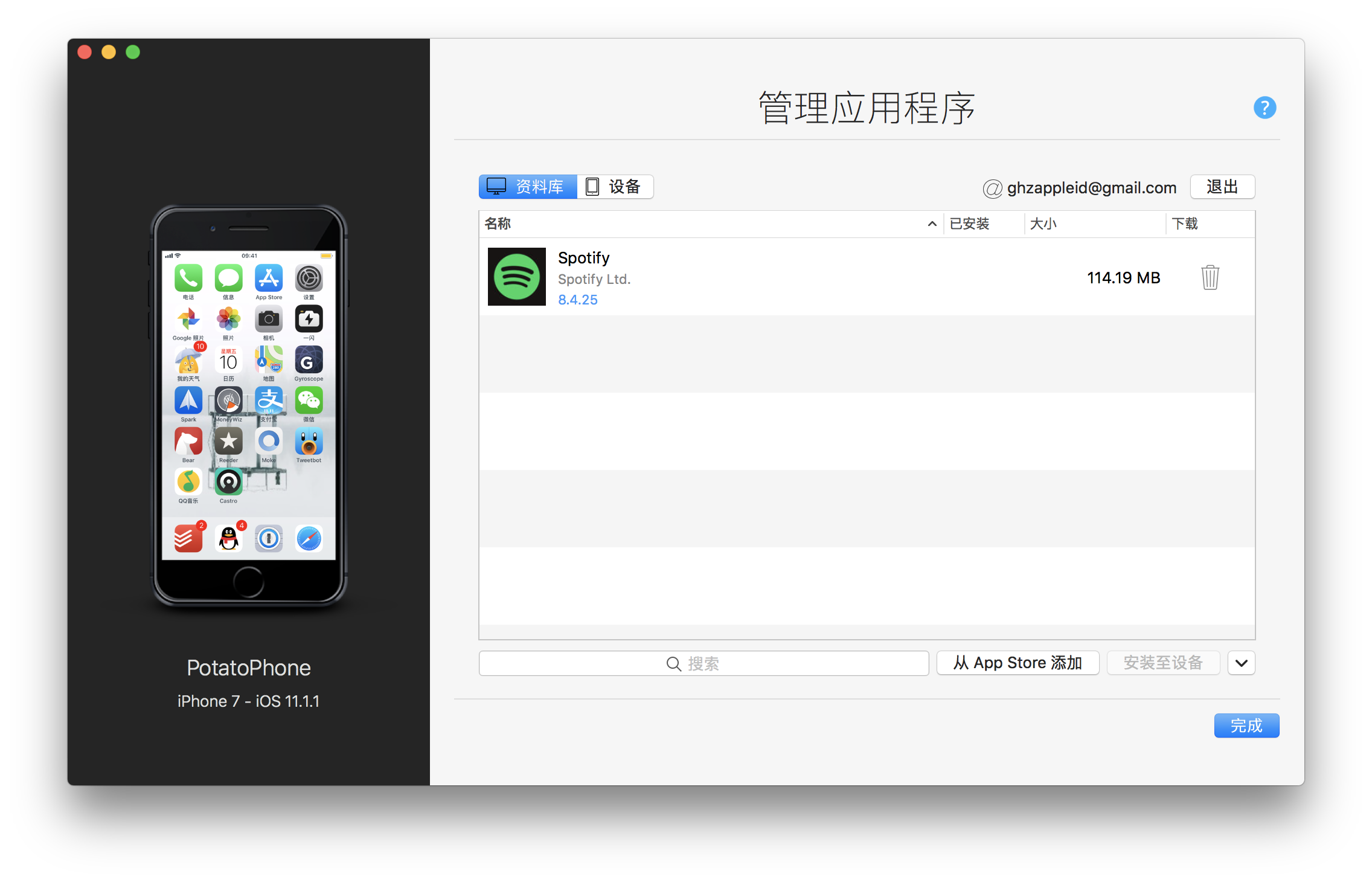Click the iPhone 7 - iOS 11.1.1 label

(x=249, y=701)
